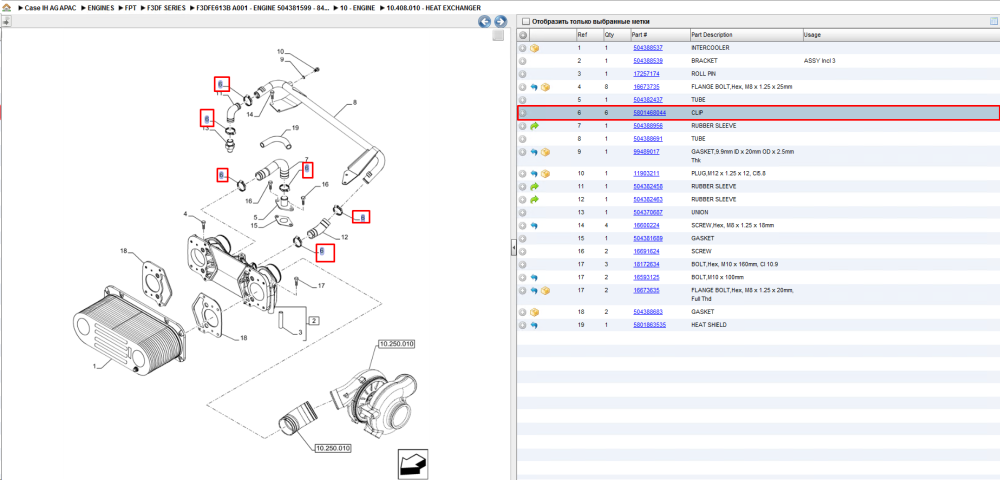Image resolution: width=1000 pixels, height=480 pixels.
Task: Open the 'F3DFE613B A001 - ENGINE' breadcrumb
Action: click(263, 8)
